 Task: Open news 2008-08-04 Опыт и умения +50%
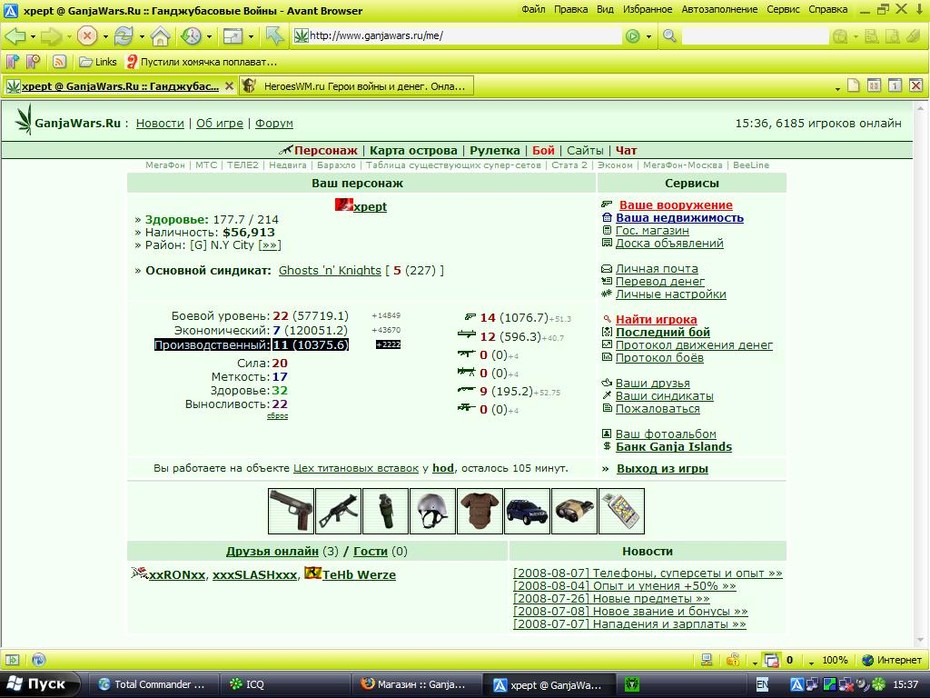(625, 586)
